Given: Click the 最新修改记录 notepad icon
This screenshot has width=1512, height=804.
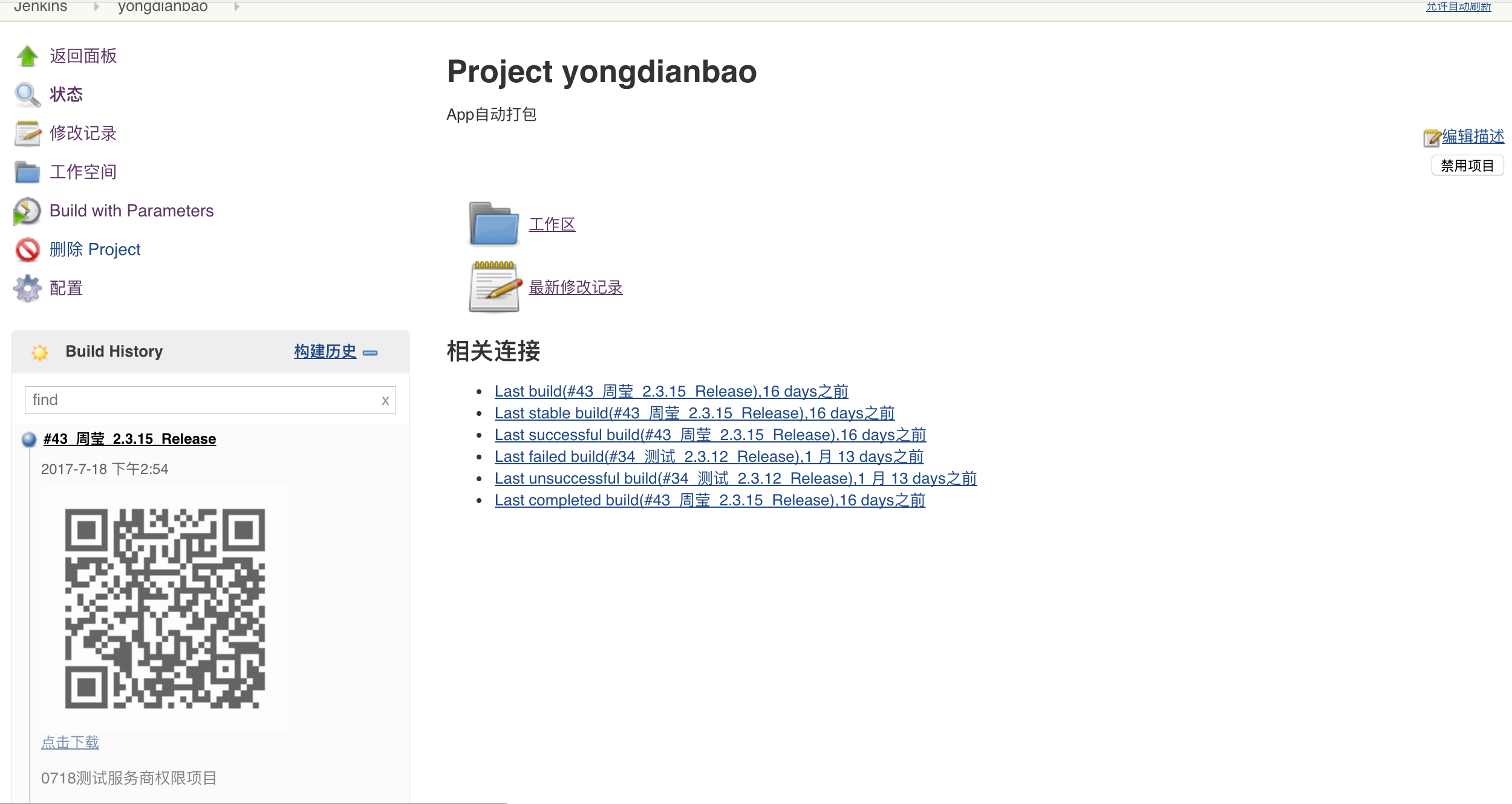Looking at the screenshot, I should pyautogui.click(x=495, y=287).
